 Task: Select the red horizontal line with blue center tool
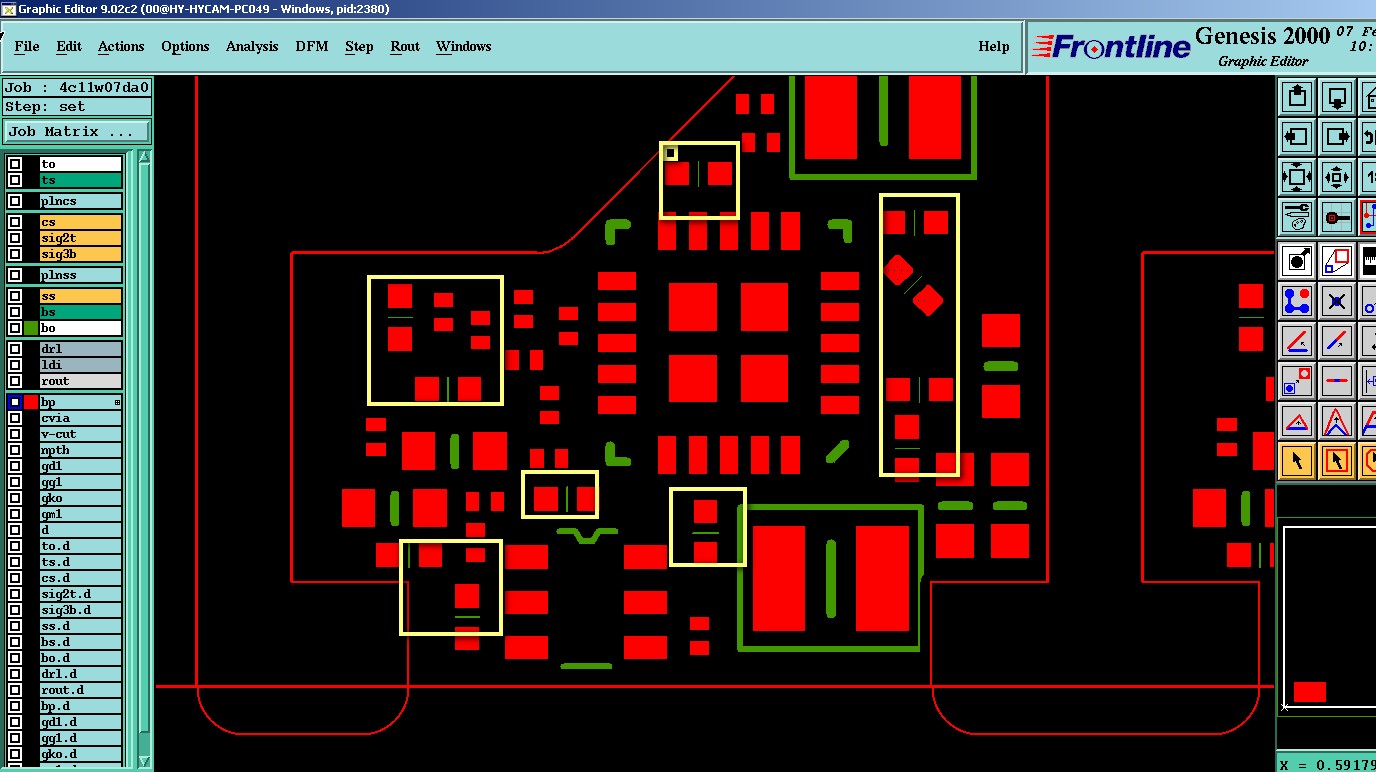(x=1337, y=381)
